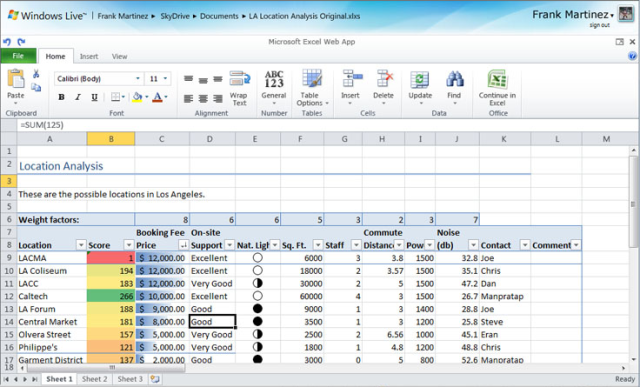Viewport: 640px width, 387px height.
Task: Click the Fill Color paint bucket
Action: pyautogui.click(x=138, y=97)
